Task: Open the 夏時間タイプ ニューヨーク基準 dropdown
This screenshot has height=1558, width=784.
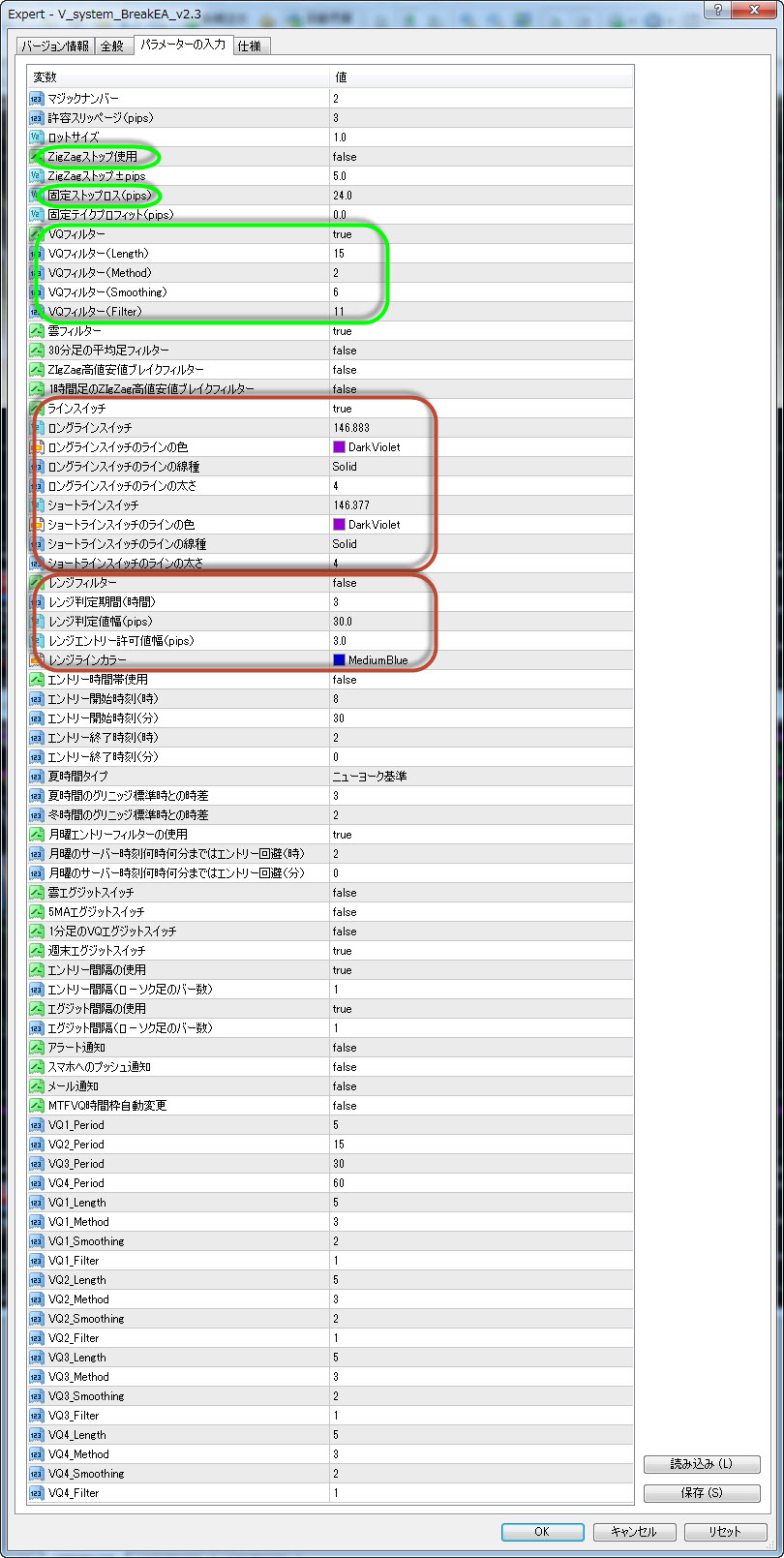Action: [481, 777]
